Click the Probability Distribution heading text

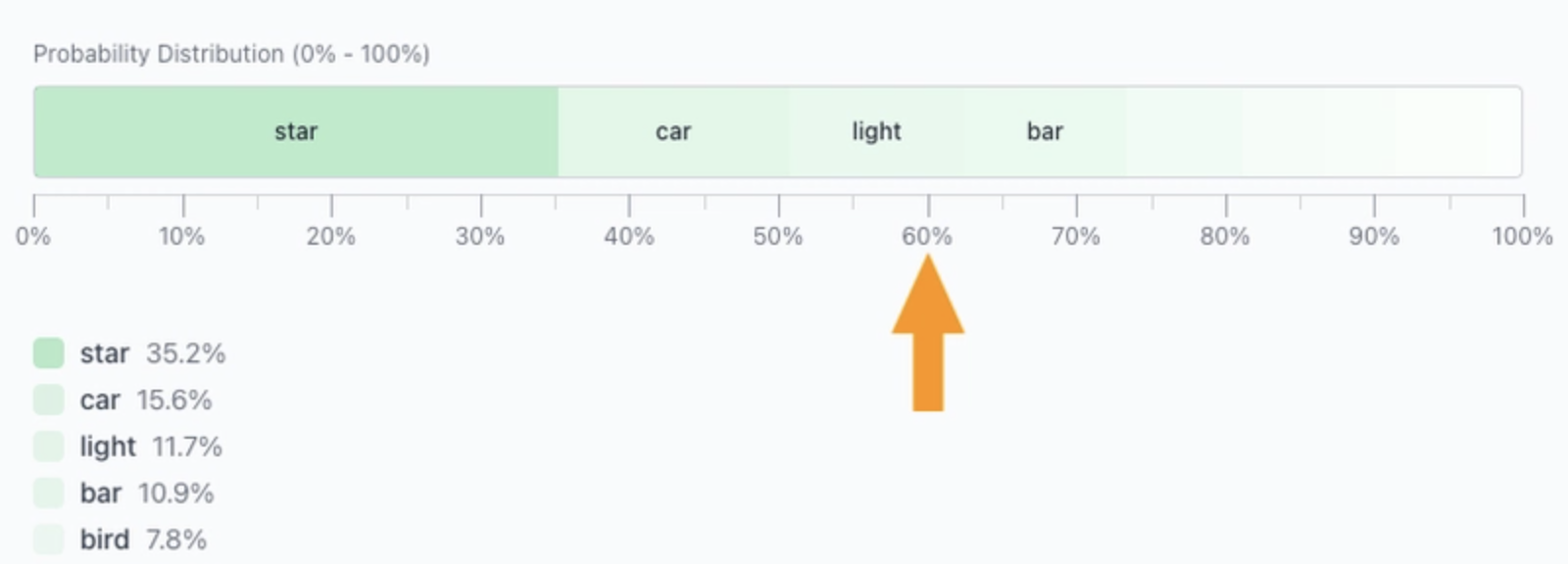tap(231, 54)
